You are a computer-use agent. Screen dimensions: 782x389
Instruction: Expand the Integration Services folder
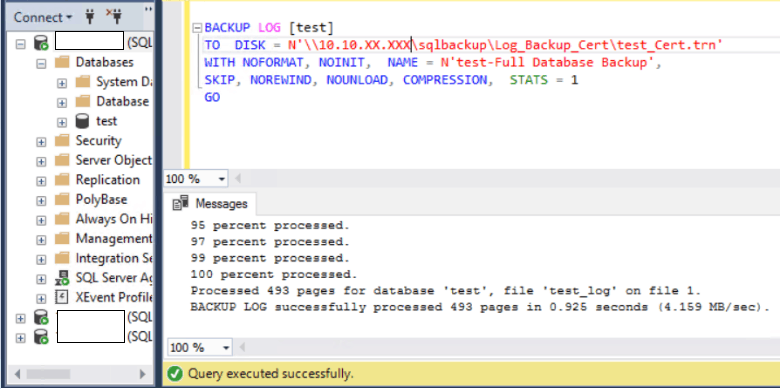coord(41,259)
